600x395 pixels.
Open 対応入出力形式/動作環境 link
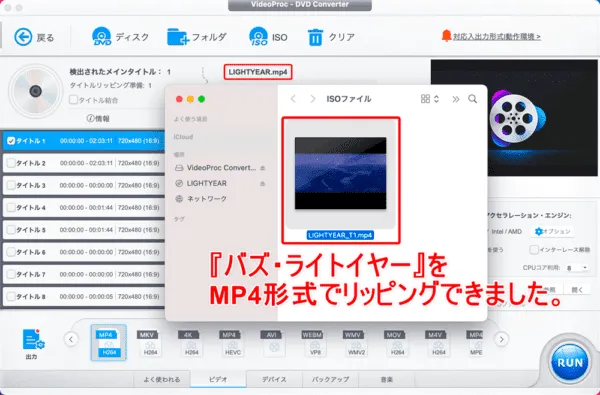tap(497, 37)
